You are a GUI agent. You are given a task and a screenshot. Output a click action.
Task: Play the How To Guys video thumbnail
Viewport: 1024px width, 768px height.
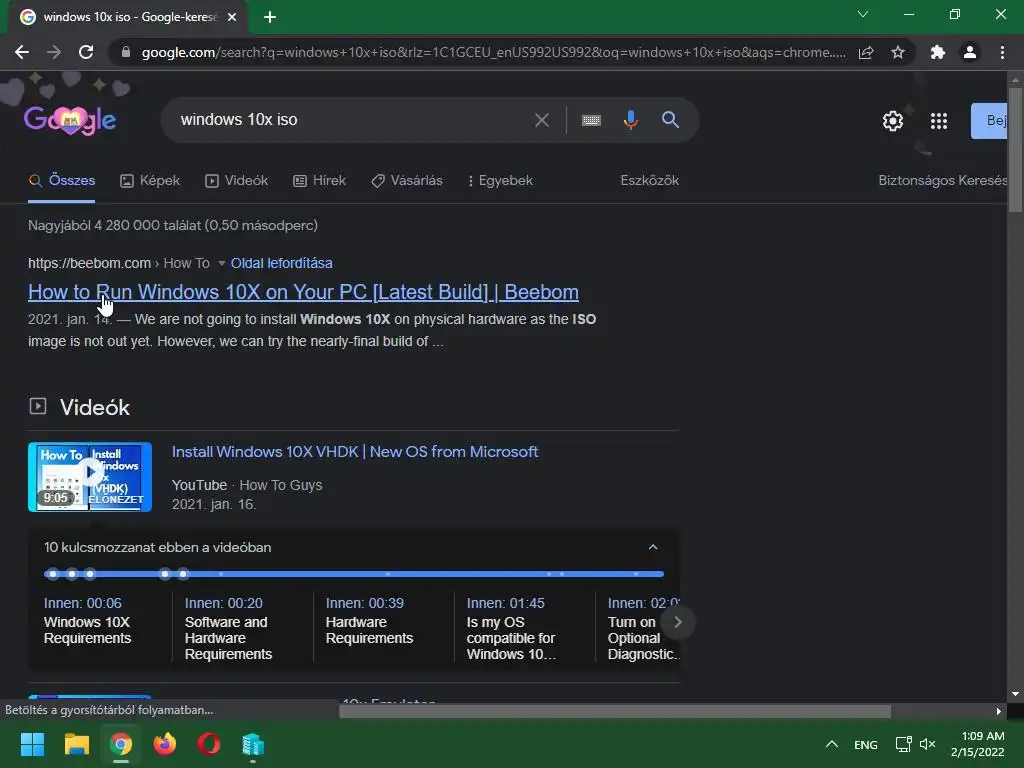(x=90, y=477)
